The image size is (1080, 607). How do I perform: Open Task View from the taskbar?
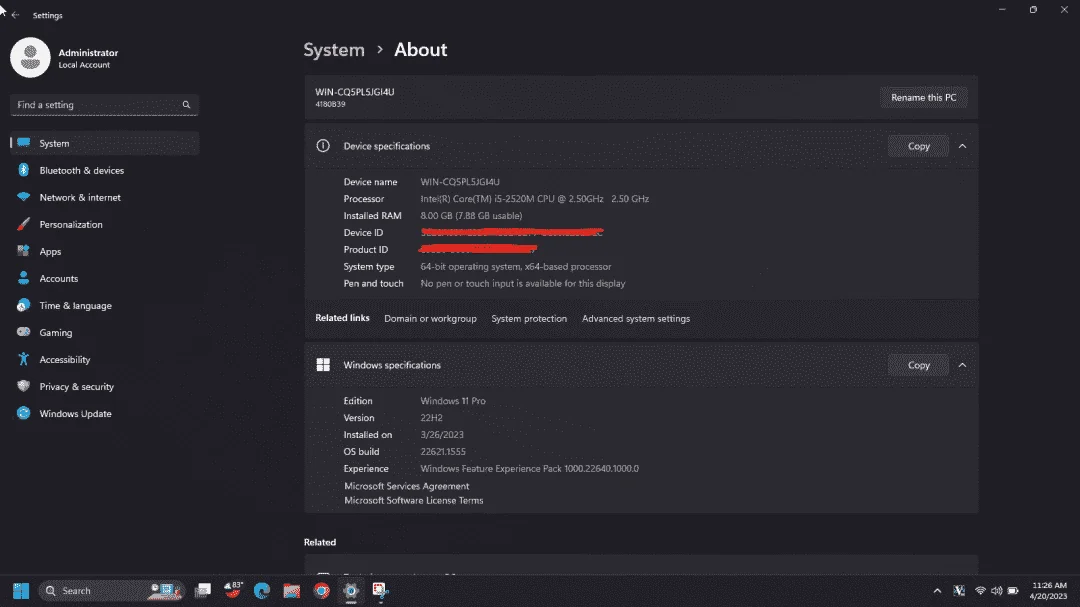tap(202, 590)
